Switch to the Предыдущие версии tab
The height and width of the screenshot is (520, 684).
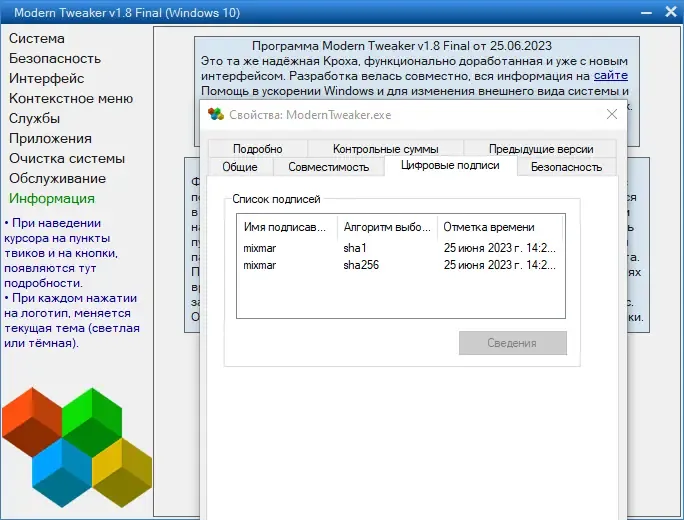(540, 149)
